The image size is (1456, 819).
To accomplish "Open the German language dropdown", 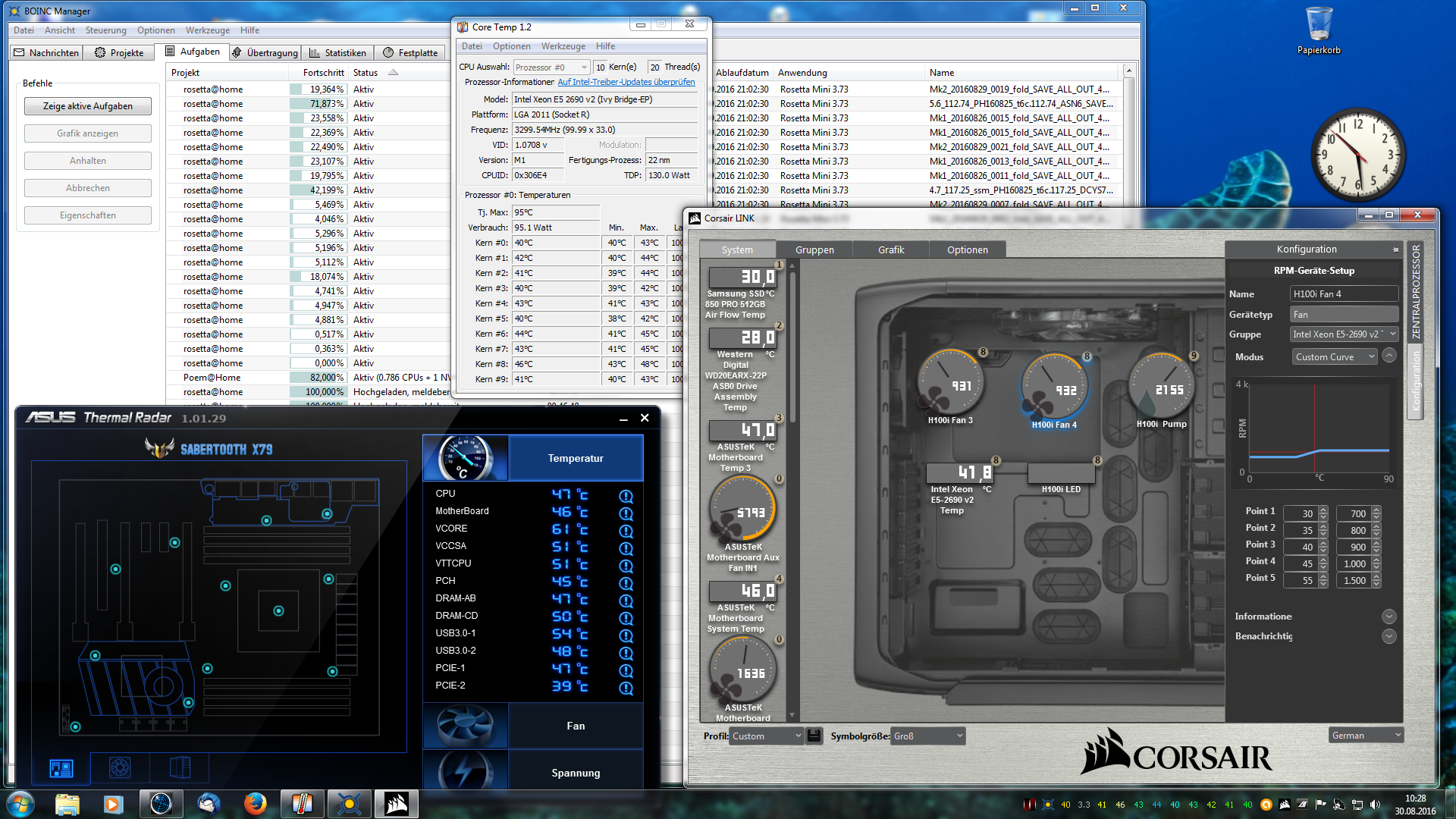I will [x=1367, y=735].
